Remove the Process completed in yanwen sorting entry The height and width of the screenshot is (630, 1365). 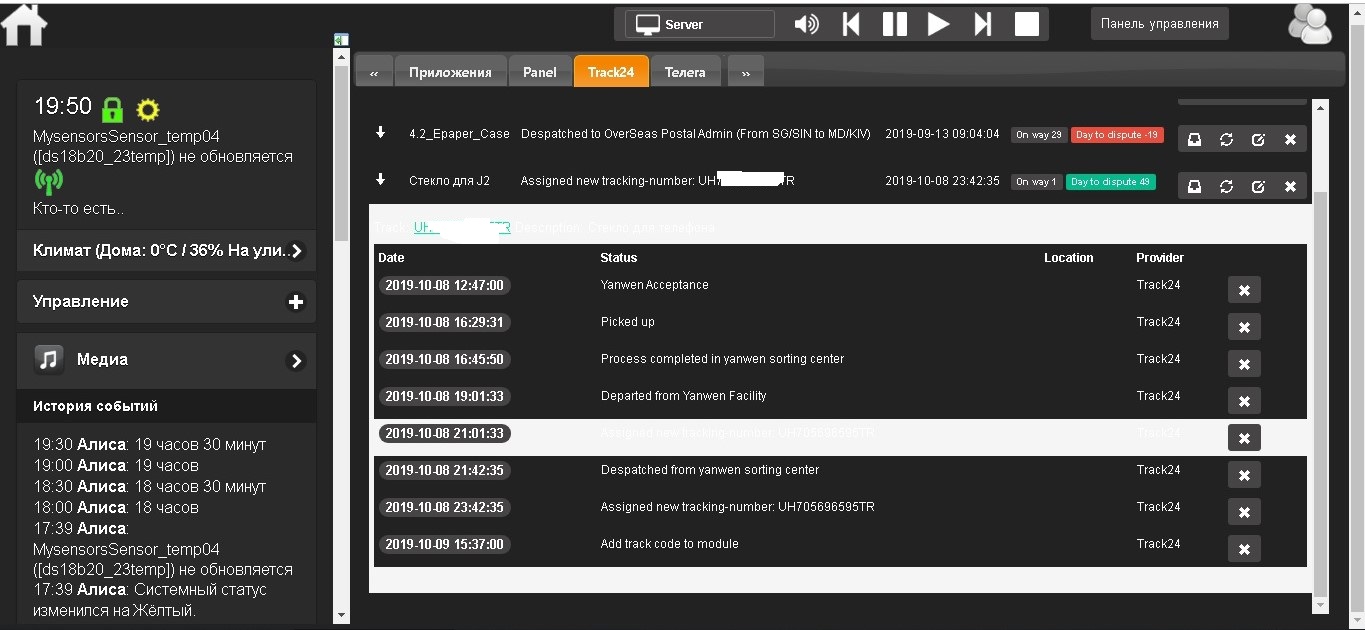1244,364
